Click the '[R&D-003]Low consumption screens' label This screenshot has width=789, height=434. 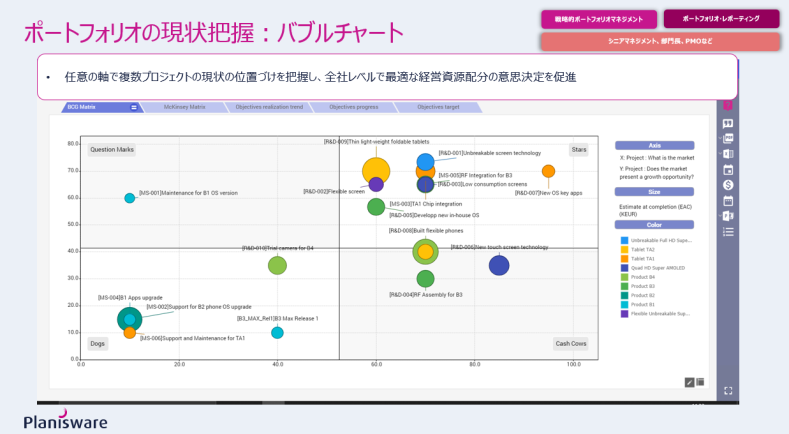pos(483,184)
